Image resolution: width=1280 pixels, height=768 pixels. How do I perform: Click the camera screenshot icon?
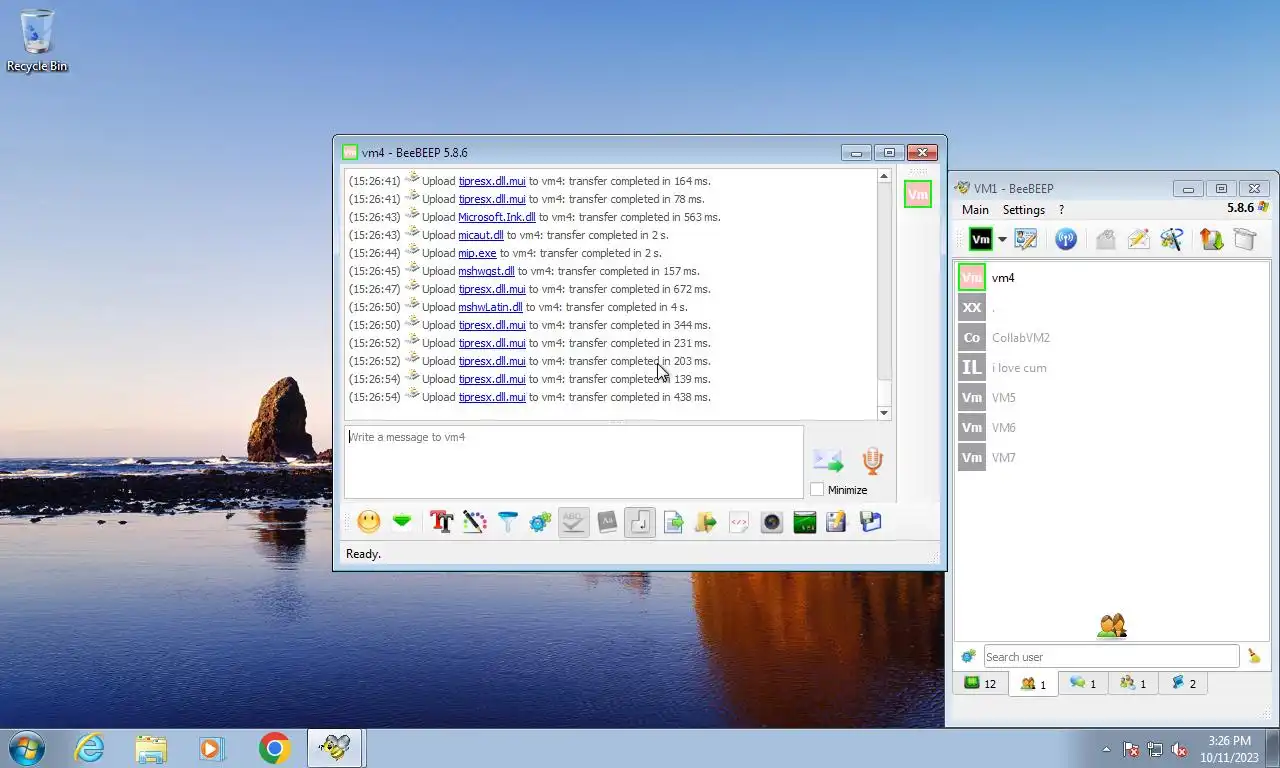[772, 522]
